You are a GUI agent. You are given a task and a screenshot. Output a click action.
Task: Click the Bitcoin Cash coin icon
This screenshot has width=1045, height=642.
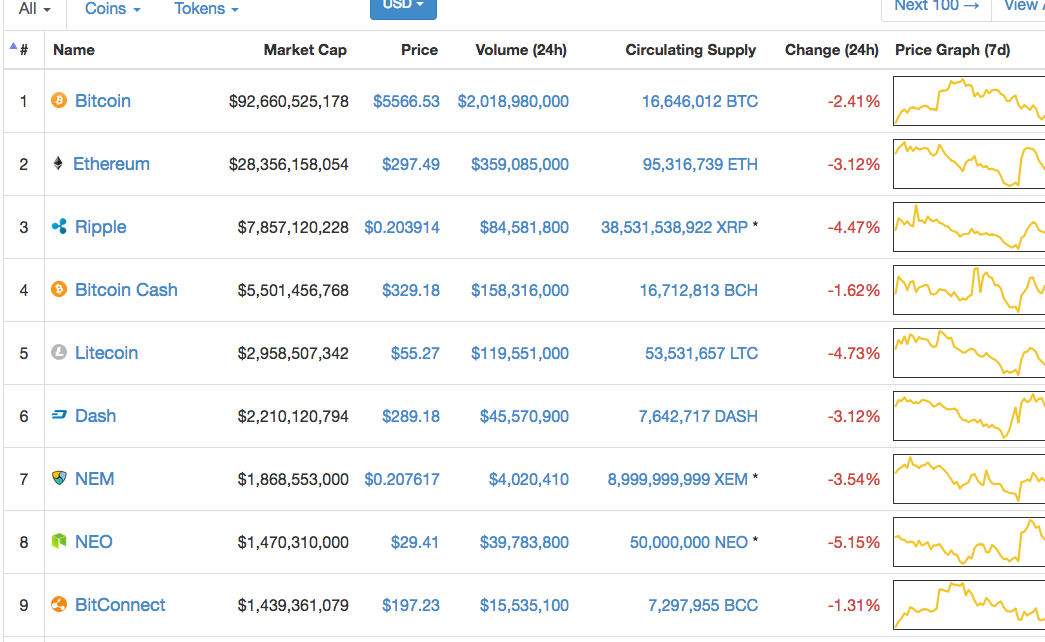[59, 290]
